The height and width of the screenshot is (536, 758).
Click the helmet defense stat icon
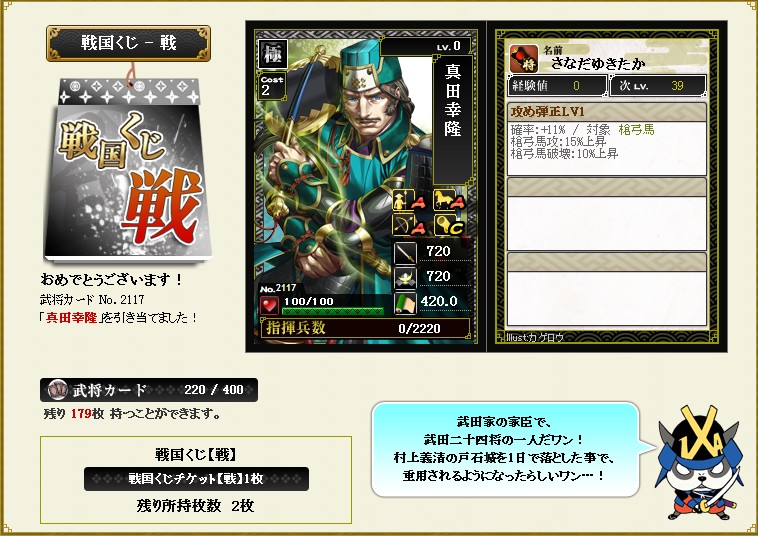(405, 278)
